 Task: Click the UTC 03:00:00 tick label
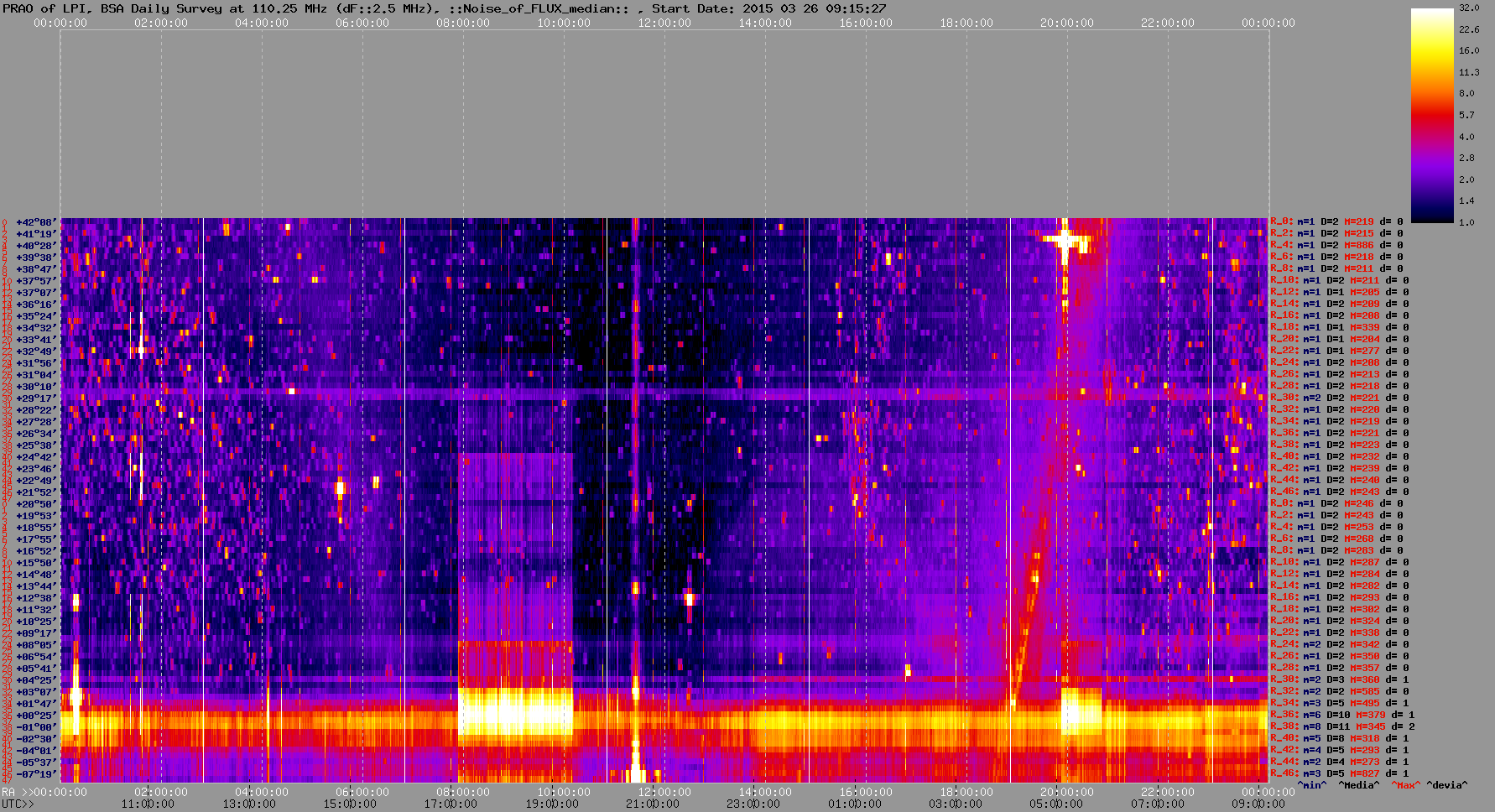click(956, 804)
